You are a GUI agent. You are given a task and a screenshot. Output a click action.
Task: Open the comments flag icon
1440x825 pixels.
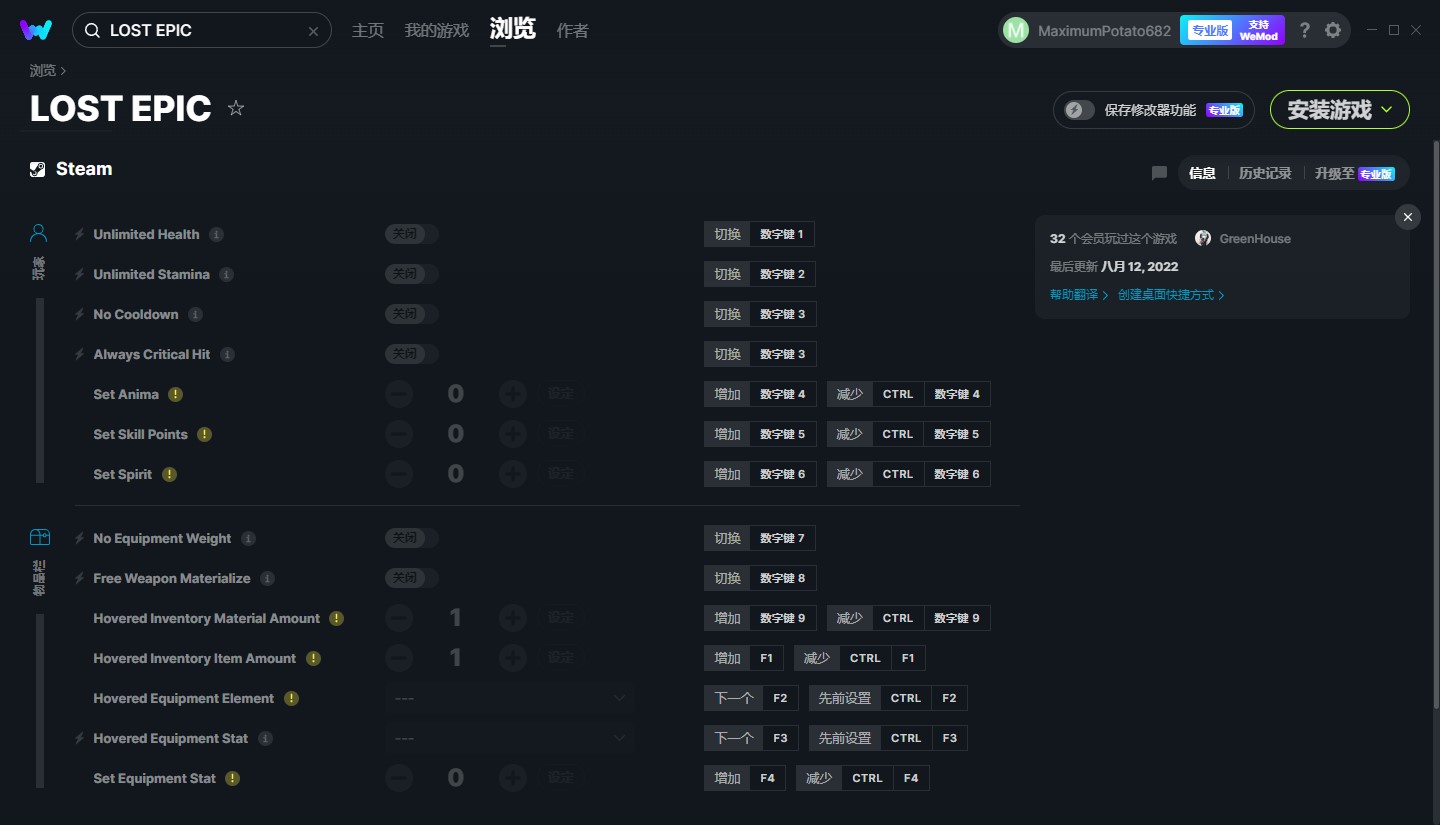click(1159, 173)
